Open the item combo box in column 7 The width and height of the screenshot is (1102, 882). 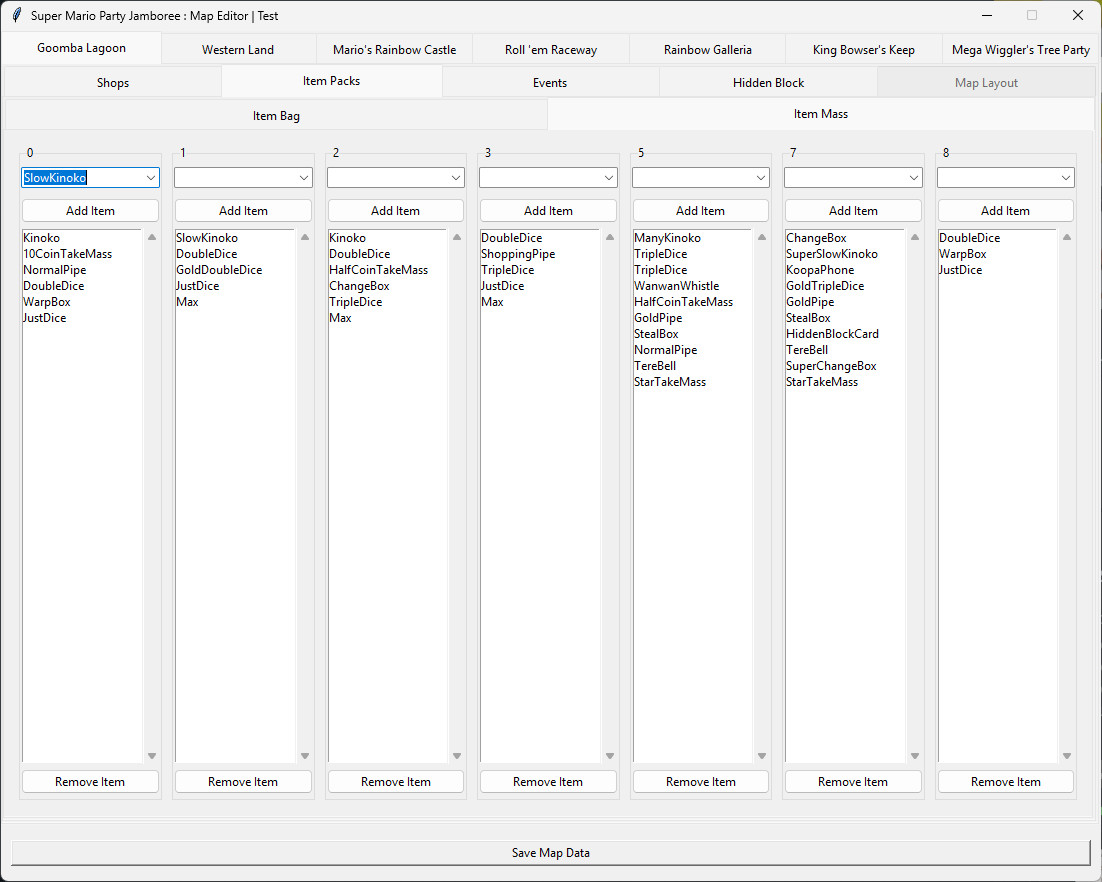913,178
